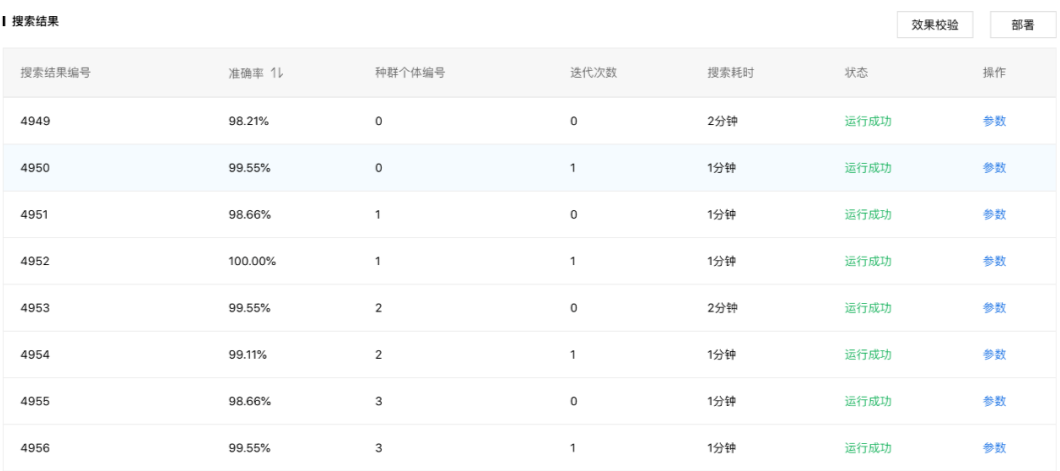The image size is (1060, 471).
Task: Open 参数 link for result 4953
Action: tap(994, 307)
